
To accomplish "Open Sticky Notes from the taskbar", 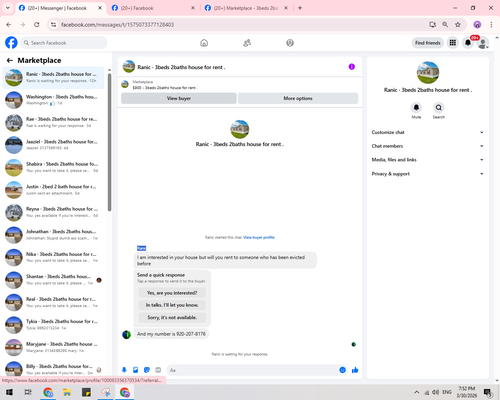I will 86,392.
